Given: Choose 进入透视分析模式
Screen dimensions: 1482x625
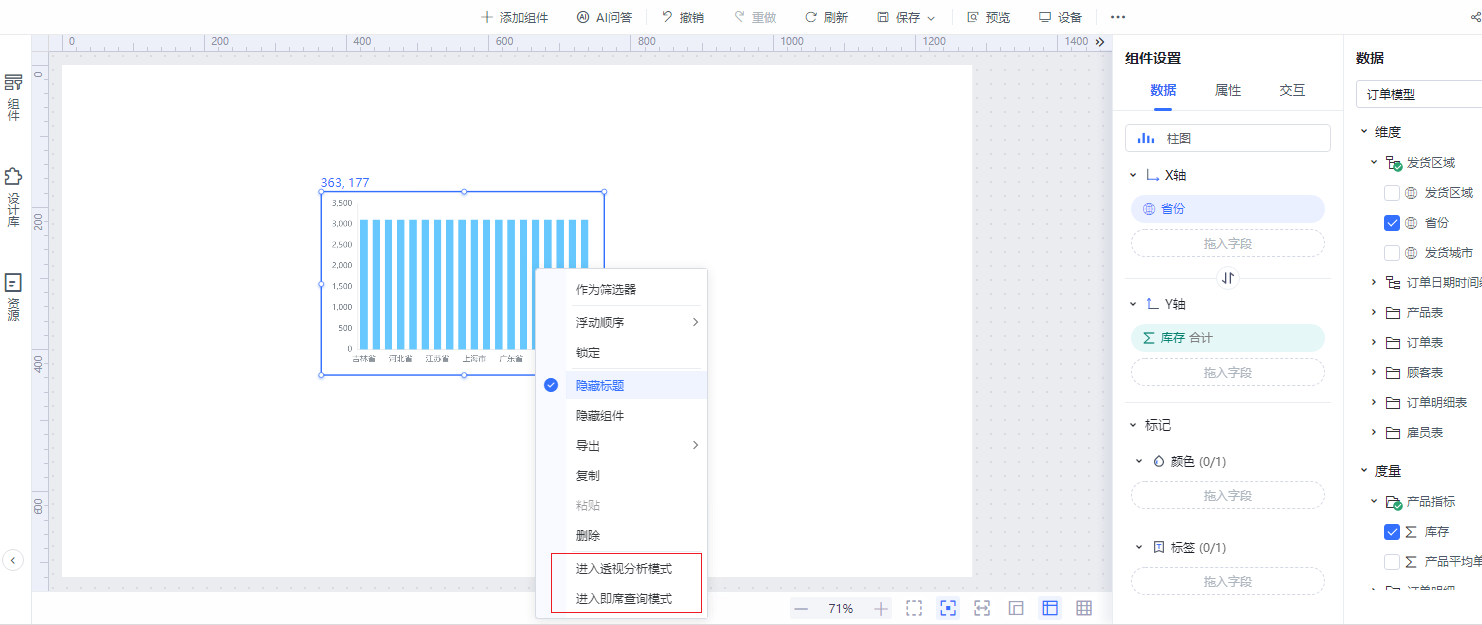Looking at the screenshot, I should [x=623, y=569].
